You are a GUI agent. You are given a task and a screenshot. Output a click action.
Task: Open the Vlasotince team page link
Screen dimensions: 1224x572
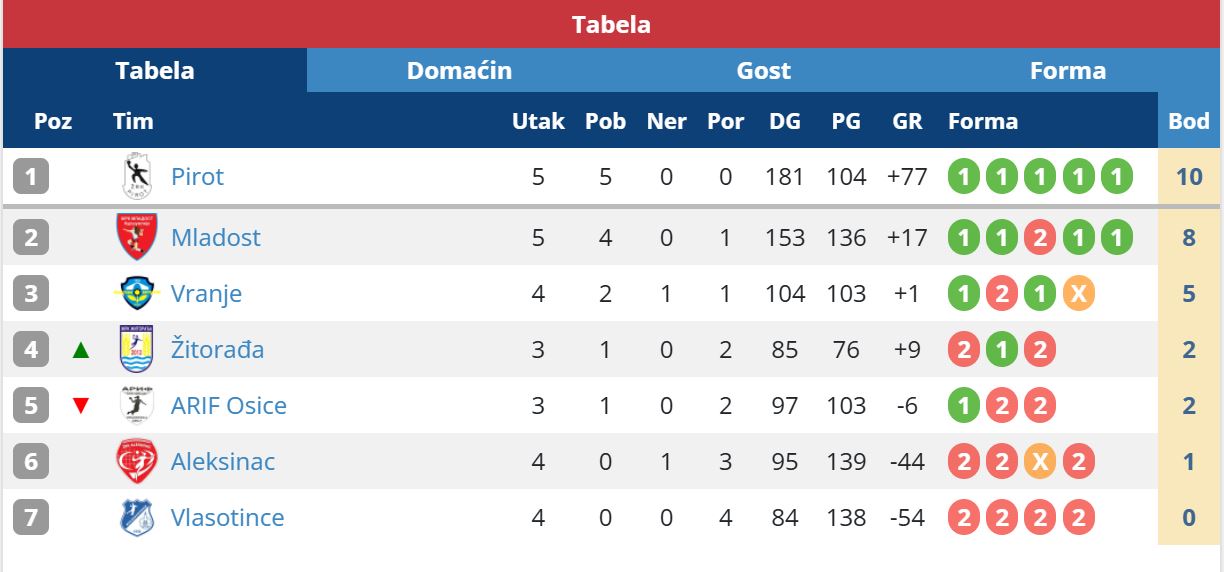point(227,517)
